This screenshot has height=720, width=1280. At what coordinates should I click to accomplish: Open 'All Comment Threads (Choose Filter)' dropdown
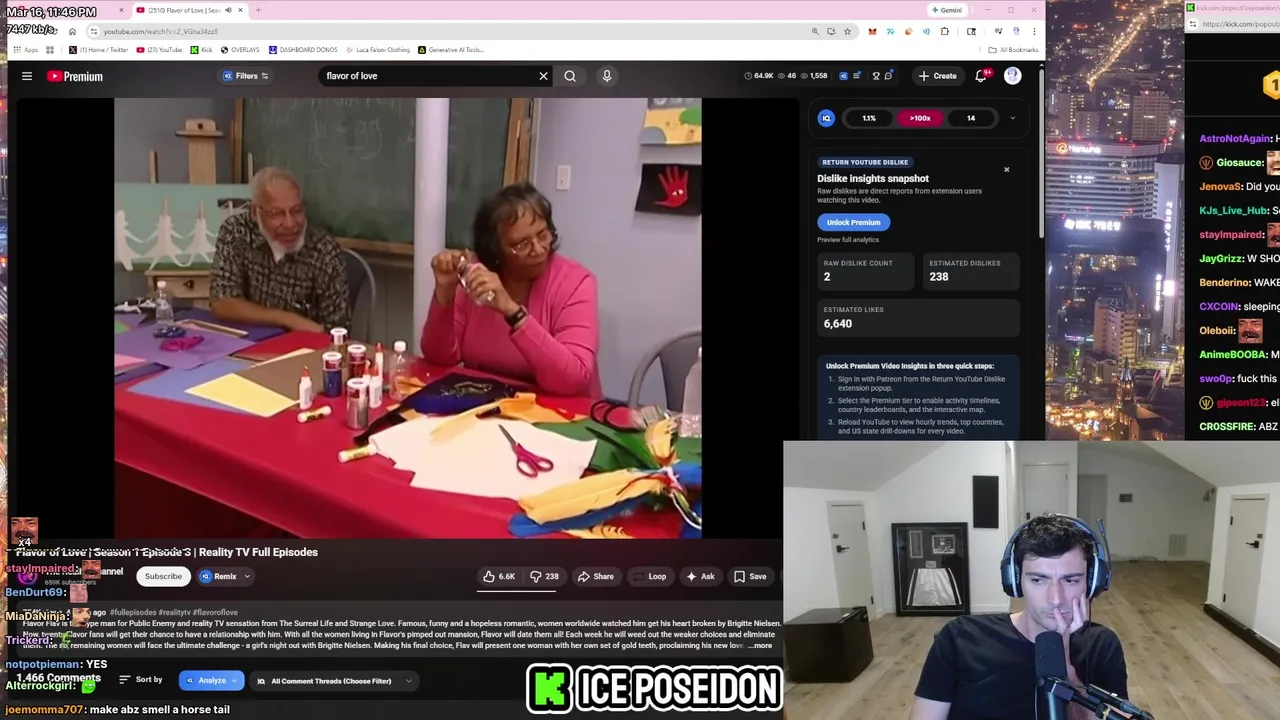click(x=333, y=681)
